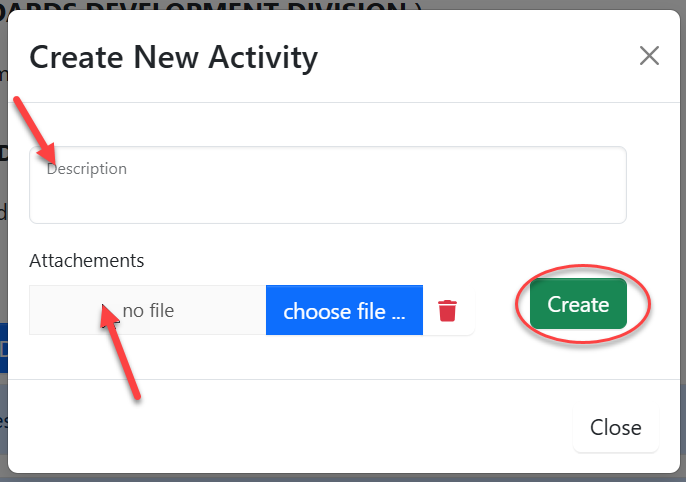Viewport: 686px width, 482px height.
Task: Click the Description placeholder text
Action: click(87, 169)
